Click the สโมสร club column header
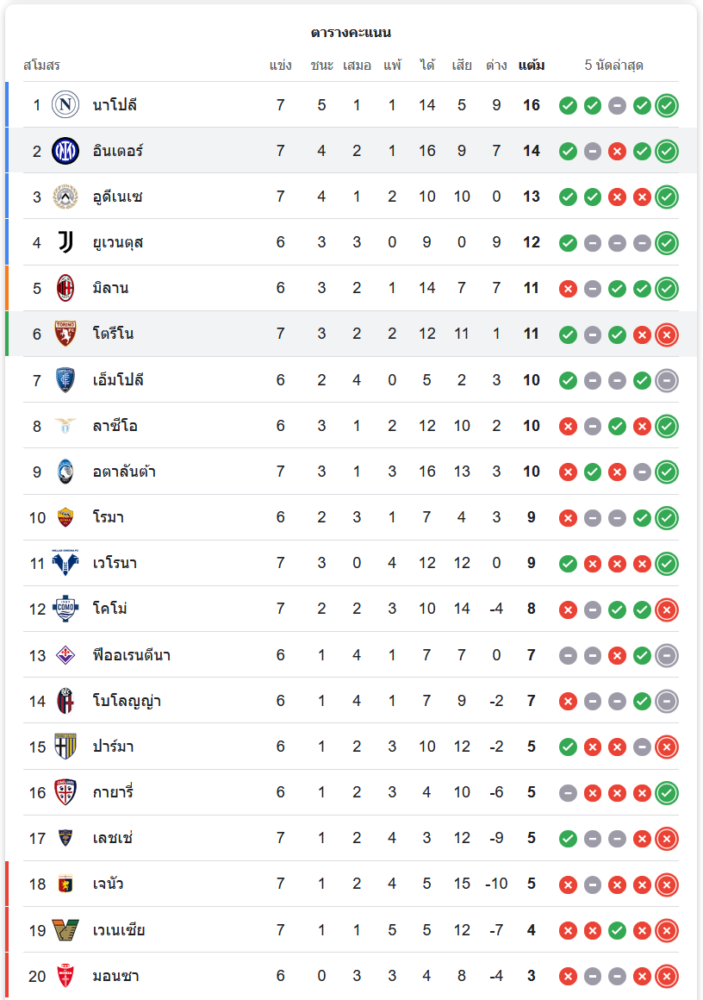The image size is (703, 1000). click(42, 66)
